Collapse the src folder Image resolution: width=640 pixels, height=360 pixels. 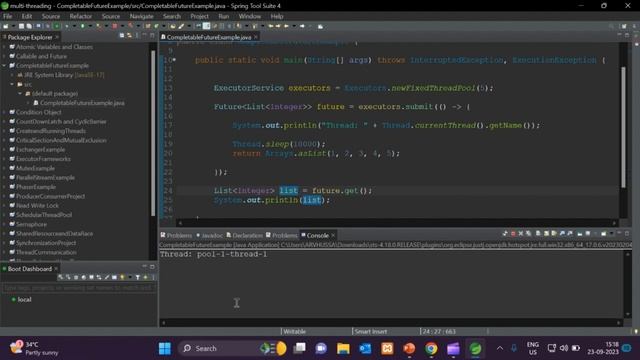pos(12,84)
